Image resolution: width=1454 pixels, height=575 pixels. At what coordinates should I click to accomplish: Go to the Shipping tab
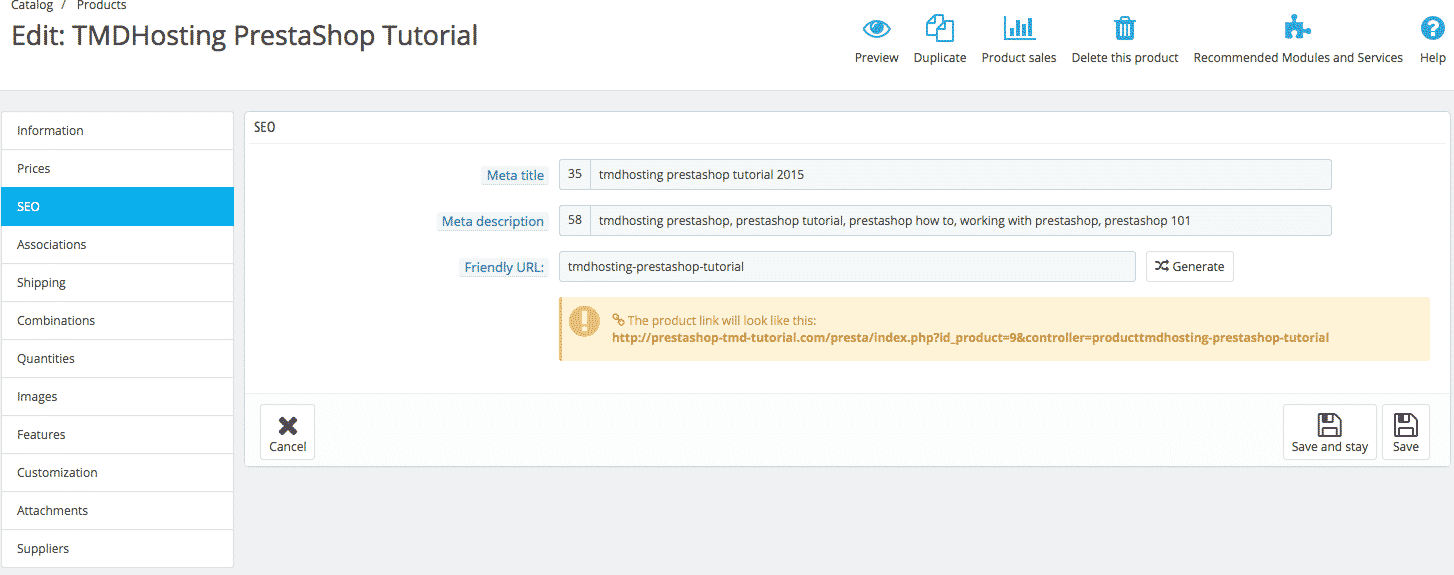pos(118,283)
